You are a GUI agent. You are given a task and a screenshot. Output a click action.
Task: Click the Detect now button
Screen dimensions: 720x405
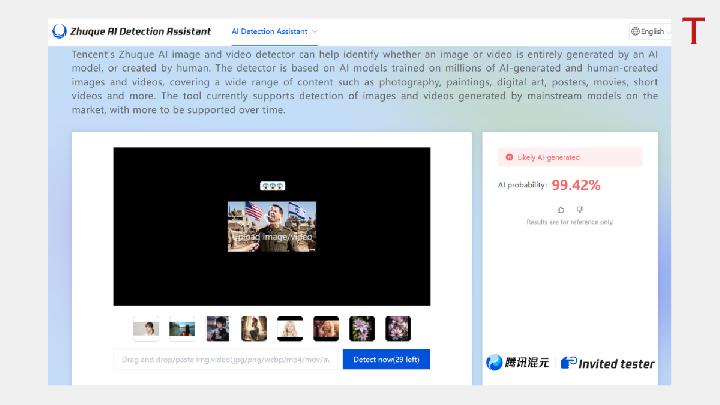[x=386, y=359]
